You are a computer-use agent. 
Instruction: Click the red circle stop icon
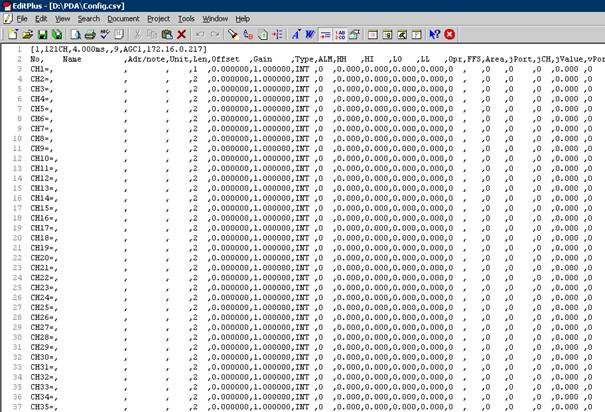[450, 34]
